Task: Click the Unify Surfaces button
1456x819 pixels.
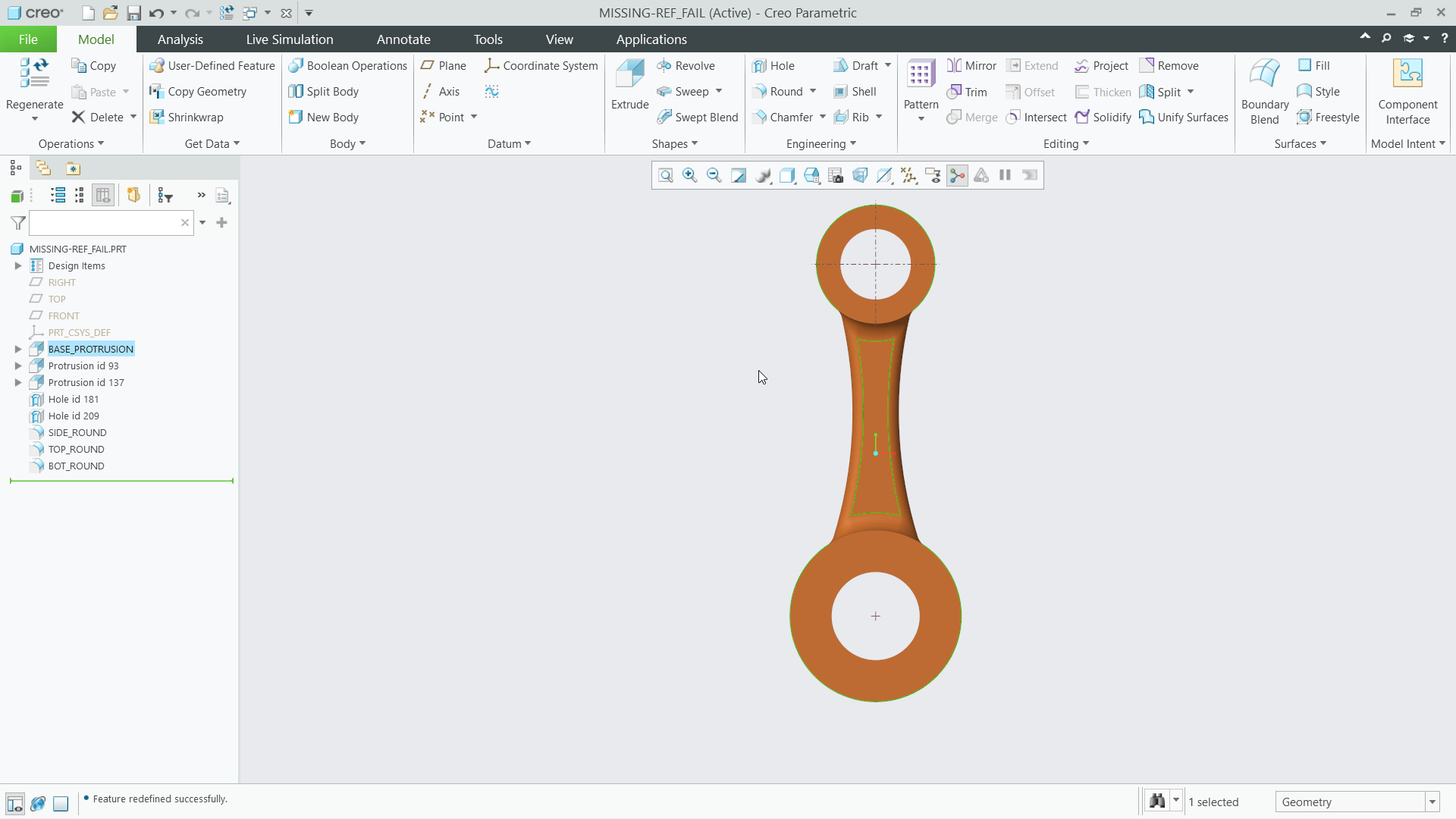Action: tap(1183, 118)
